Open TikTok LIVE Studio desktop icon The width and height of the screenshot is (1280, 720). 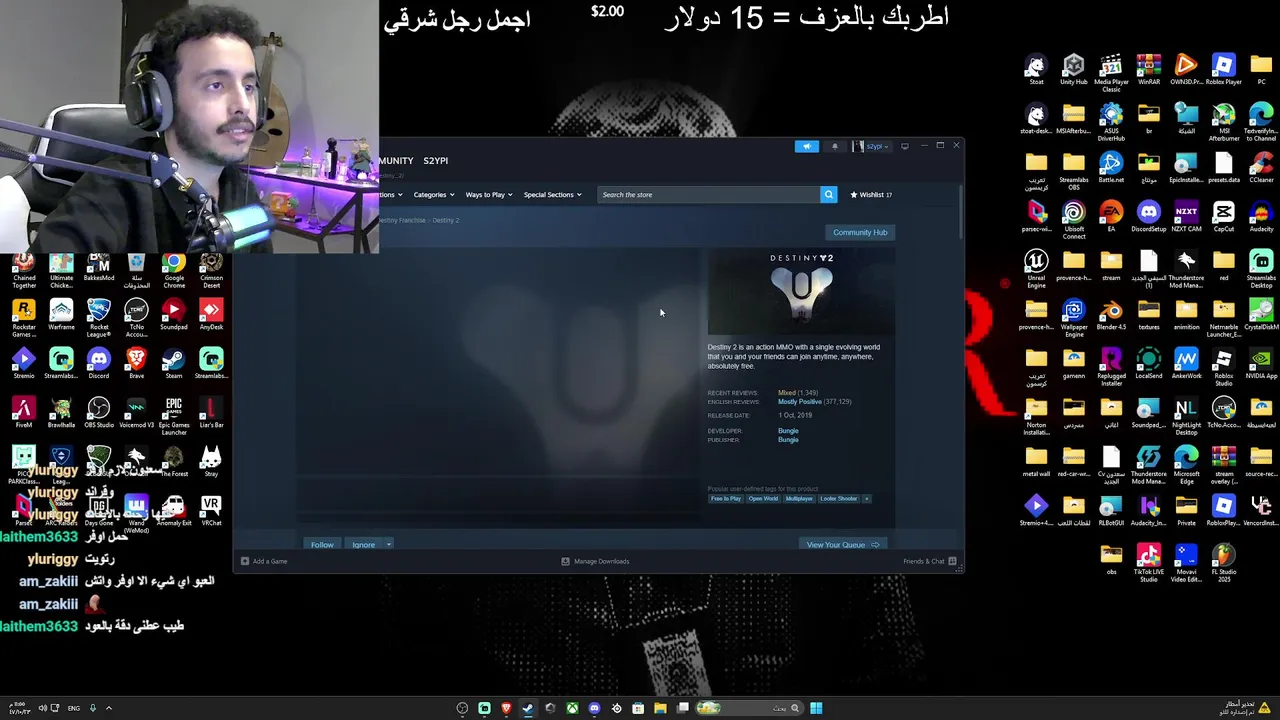(x=1149, y=562)
